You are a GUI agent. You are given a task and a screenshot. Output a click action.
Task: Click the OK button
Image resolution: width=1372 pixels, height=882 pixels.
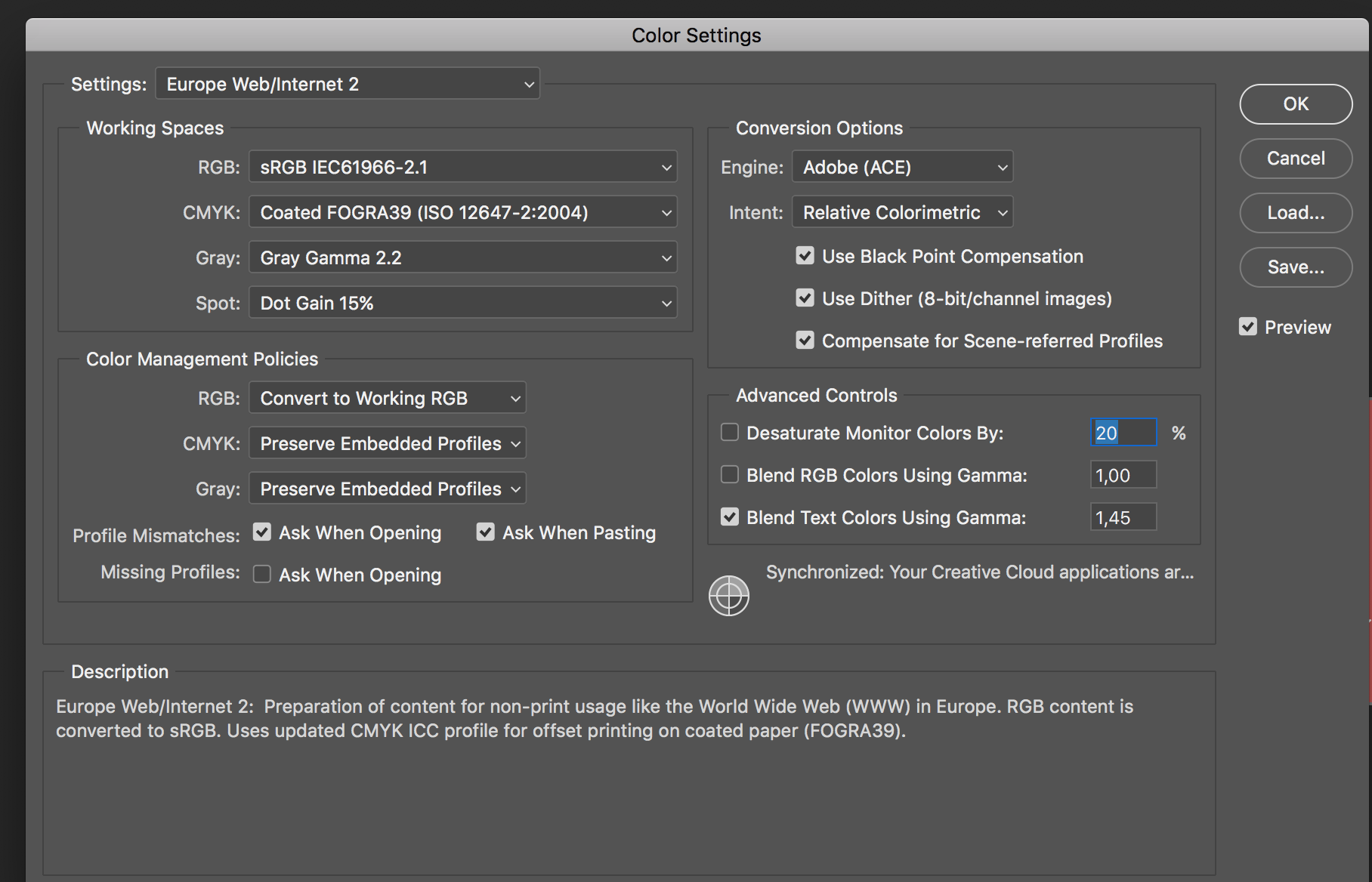[1294, 104]
